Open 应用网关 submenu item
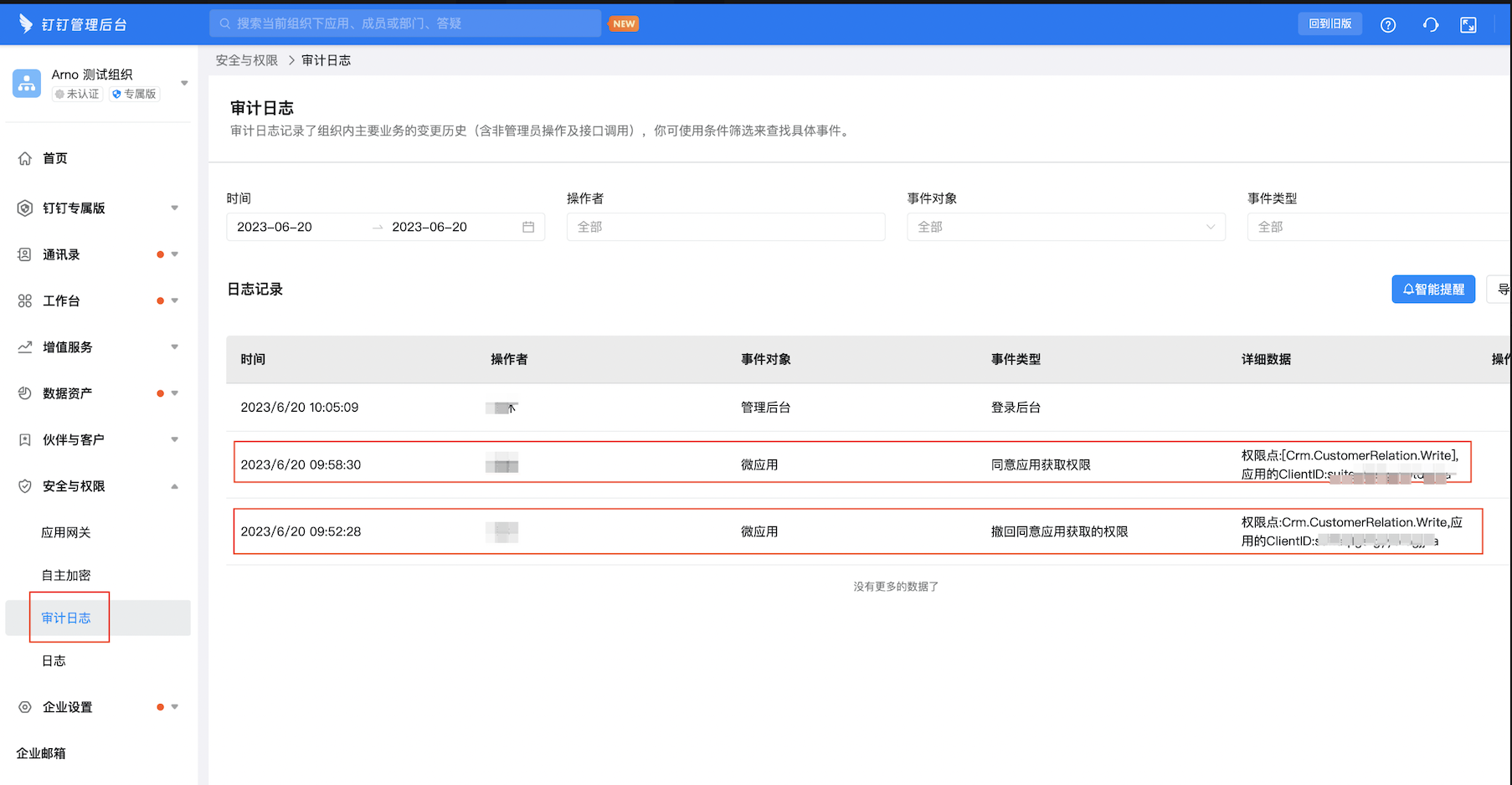This screenshot has height=785, width=1512. tap(66, 532)
